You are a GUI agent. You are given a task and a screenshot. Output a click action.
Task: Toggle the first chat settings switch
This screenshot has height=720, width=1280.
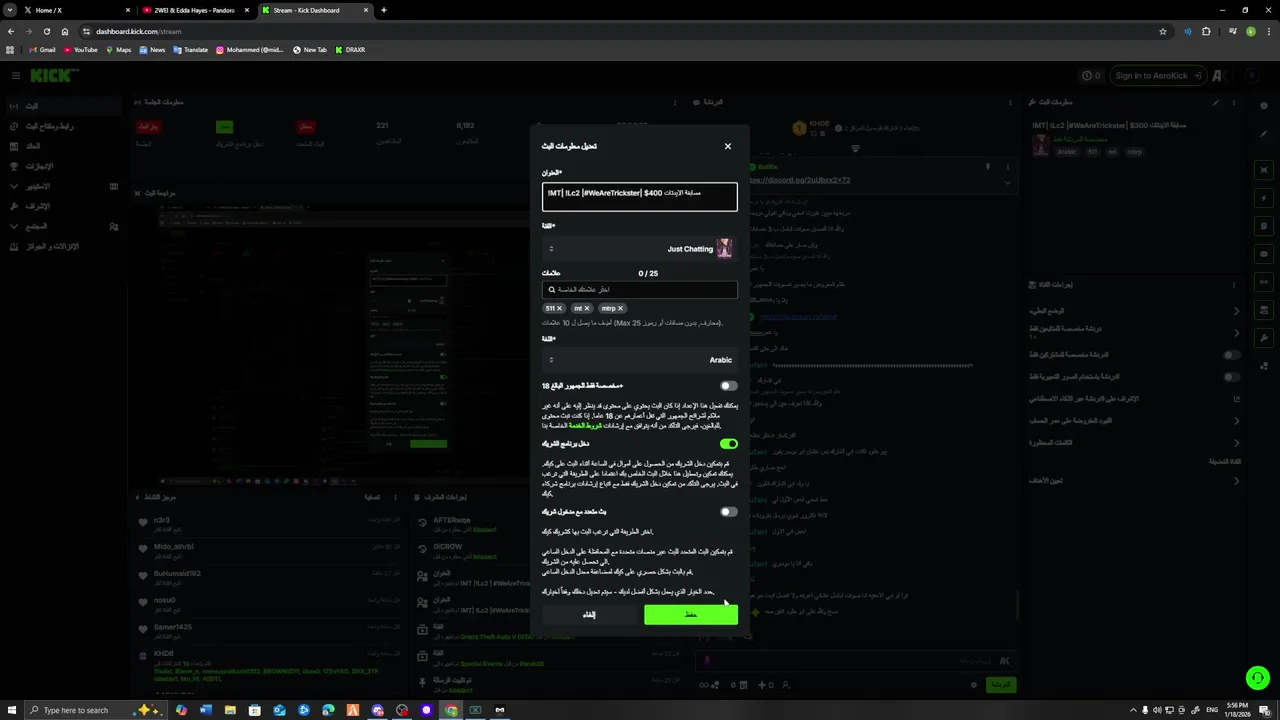[x=1232, y=355]
